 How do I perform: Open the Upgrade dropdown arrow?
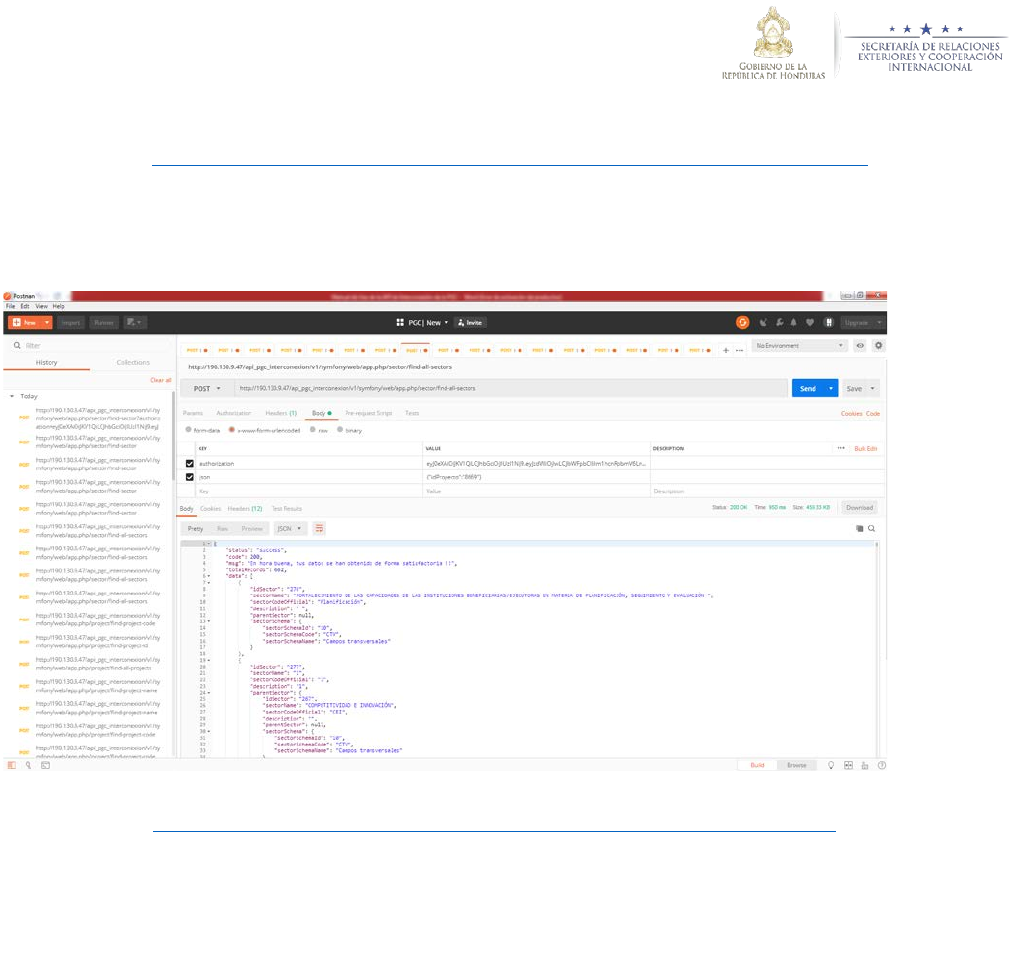click(x=879, y=322)
